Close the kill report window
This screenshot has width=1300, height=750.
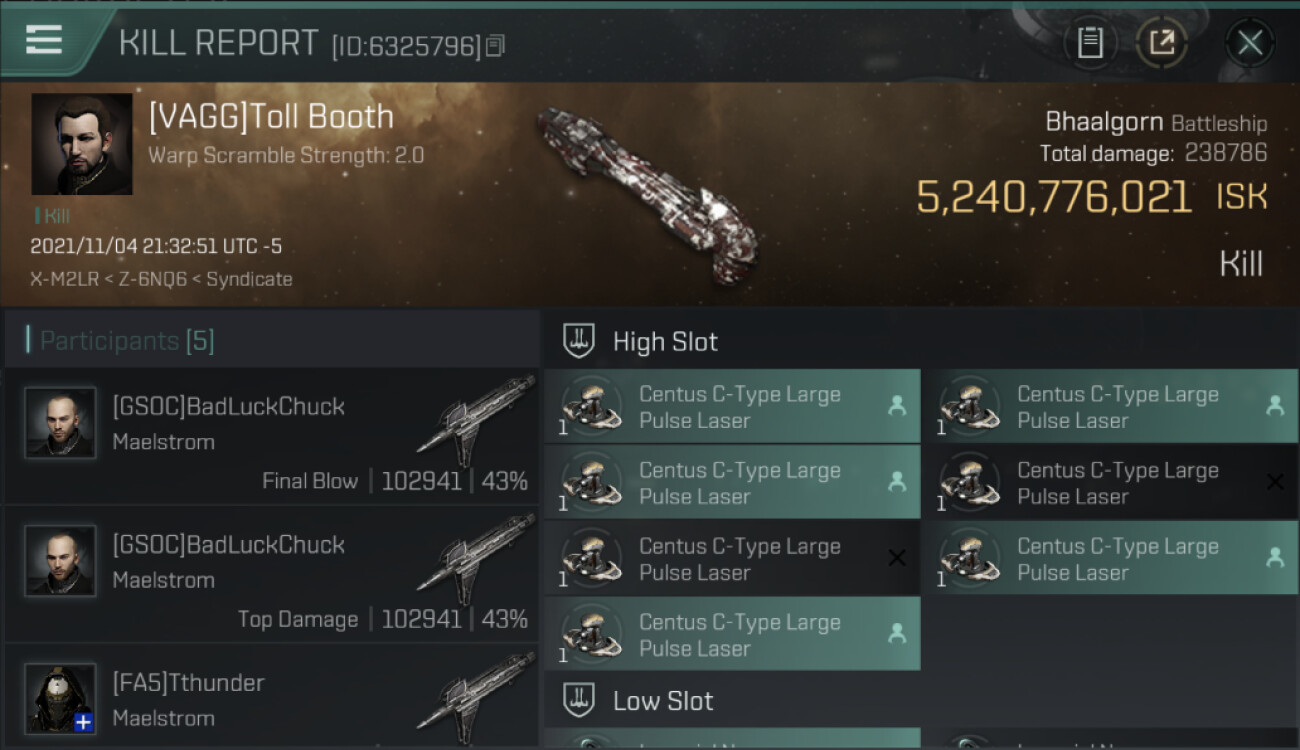pos(1249,43)
